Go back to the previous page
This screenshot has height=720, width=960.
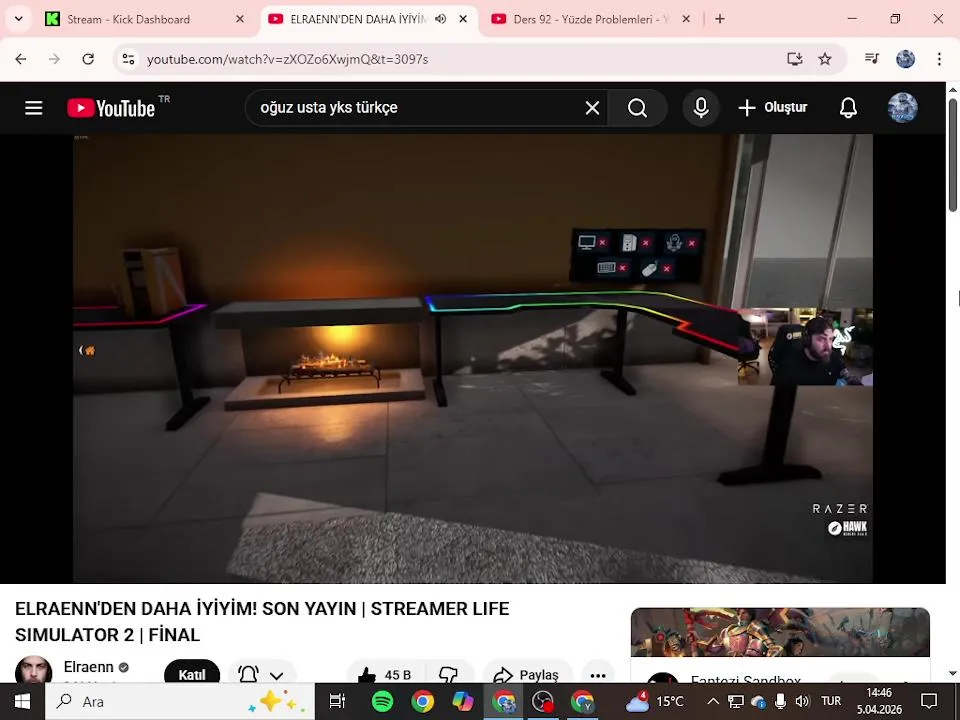(x=21, y=59)
